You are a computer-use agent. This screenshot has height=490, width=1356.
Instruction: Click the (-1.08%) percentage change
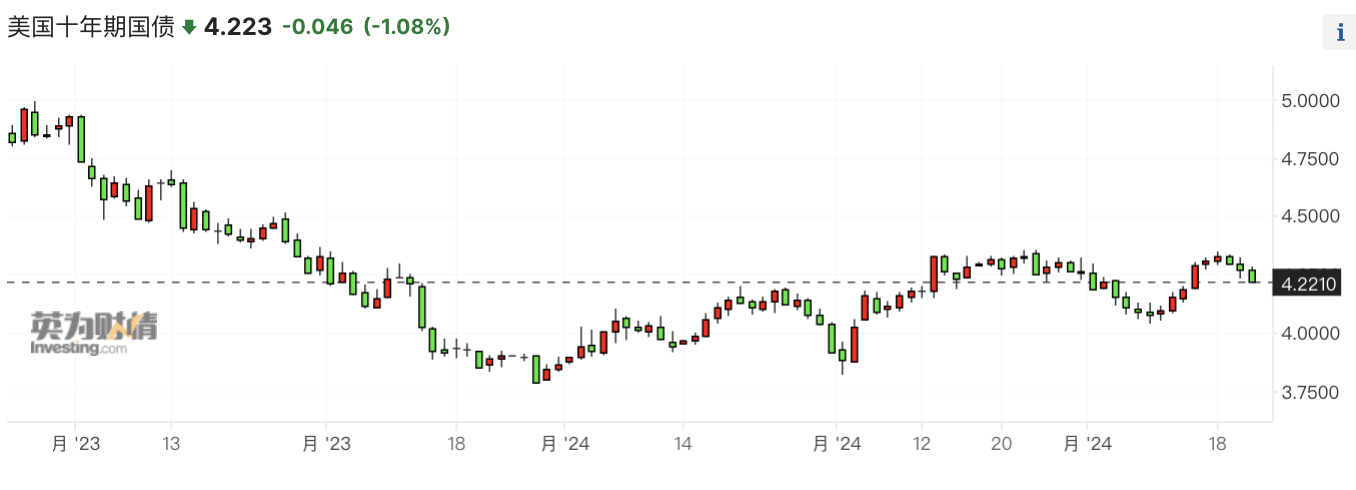tap(406, 28)
